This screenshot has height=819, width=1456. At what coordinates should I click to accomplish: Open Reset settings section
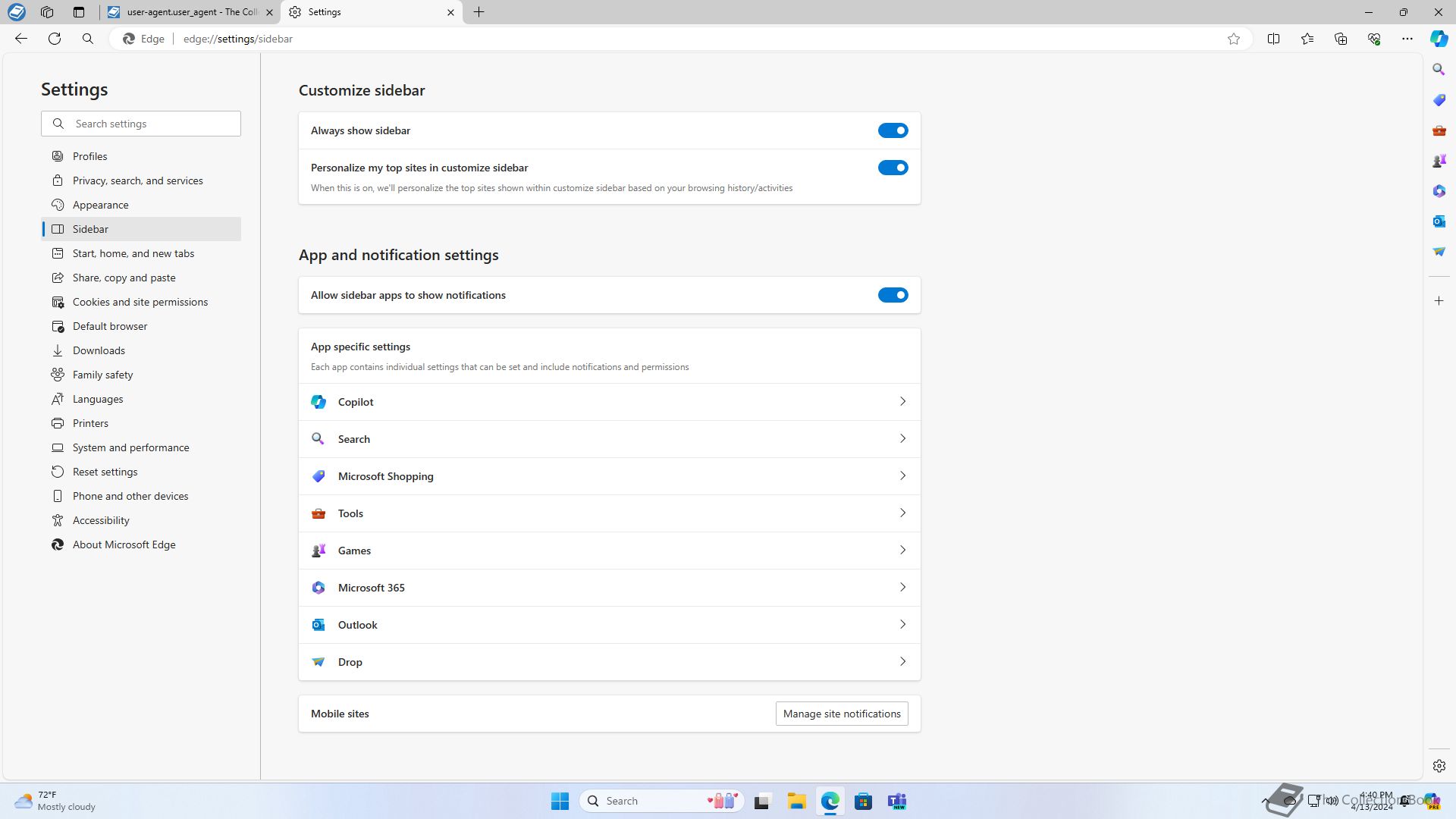pos(141,472)
